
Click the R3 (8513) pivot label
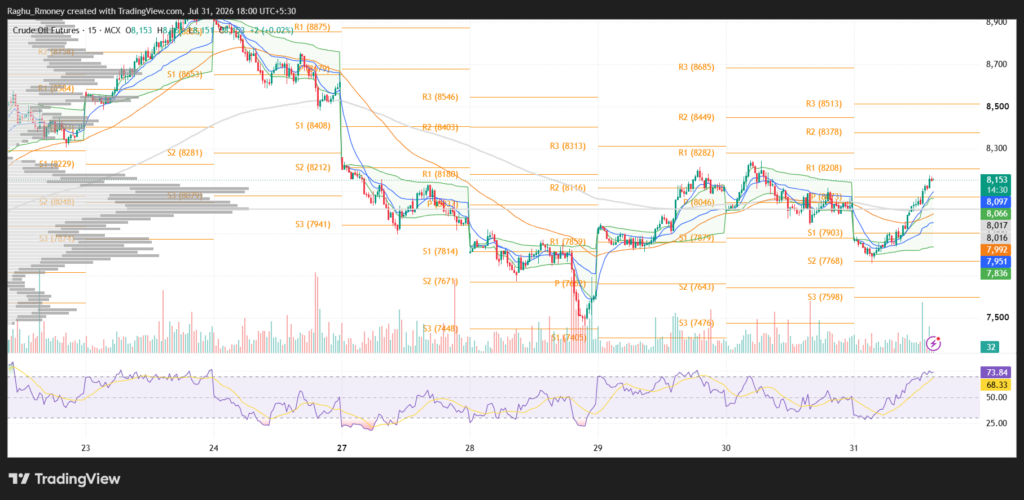tap(824, 103)
